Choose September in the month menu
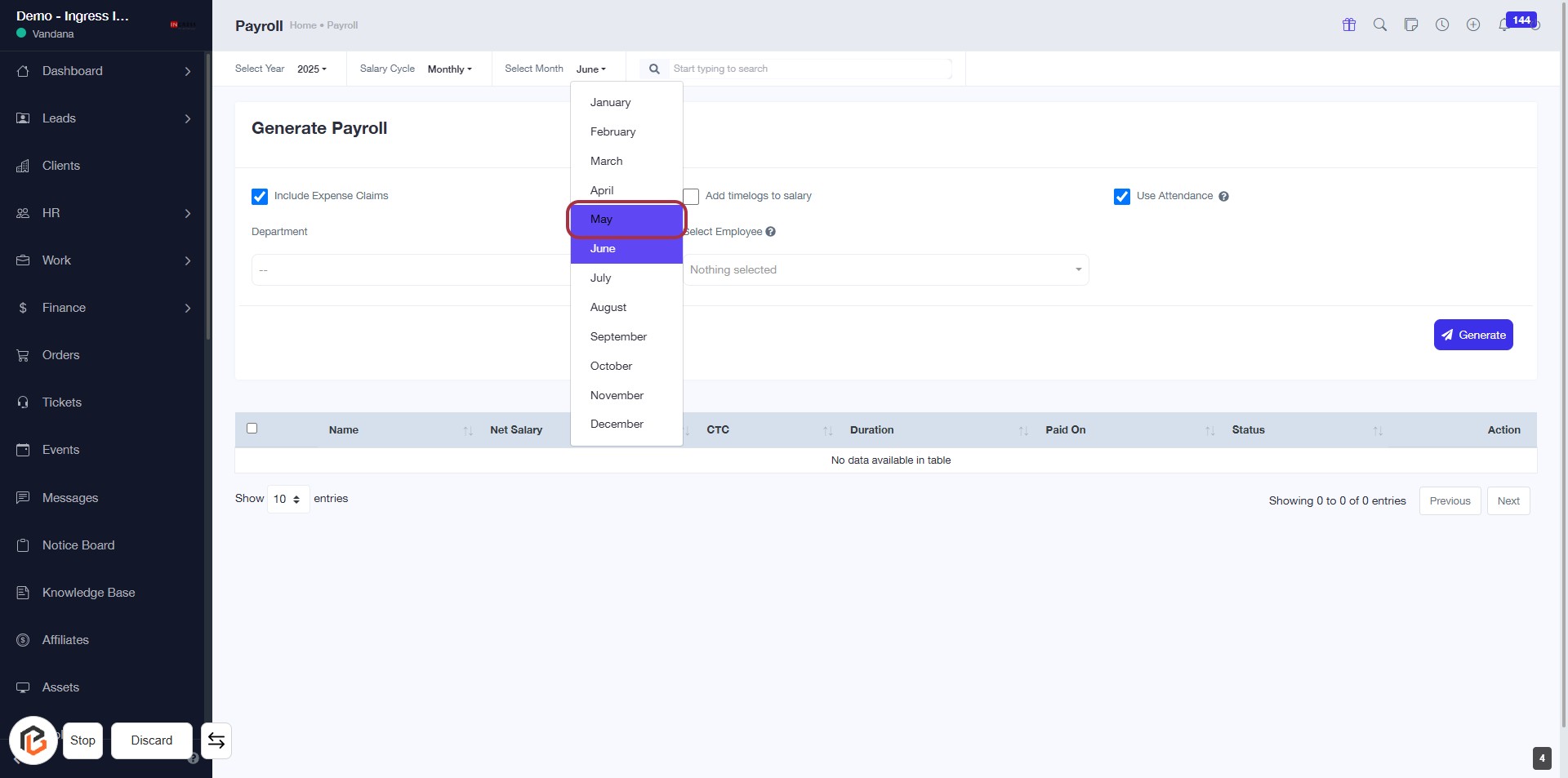 (x=618, y=337)
